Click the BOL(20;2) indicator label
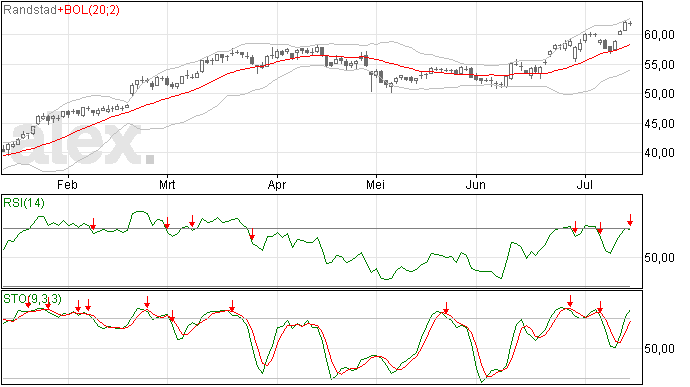 (x=92, y=10)
